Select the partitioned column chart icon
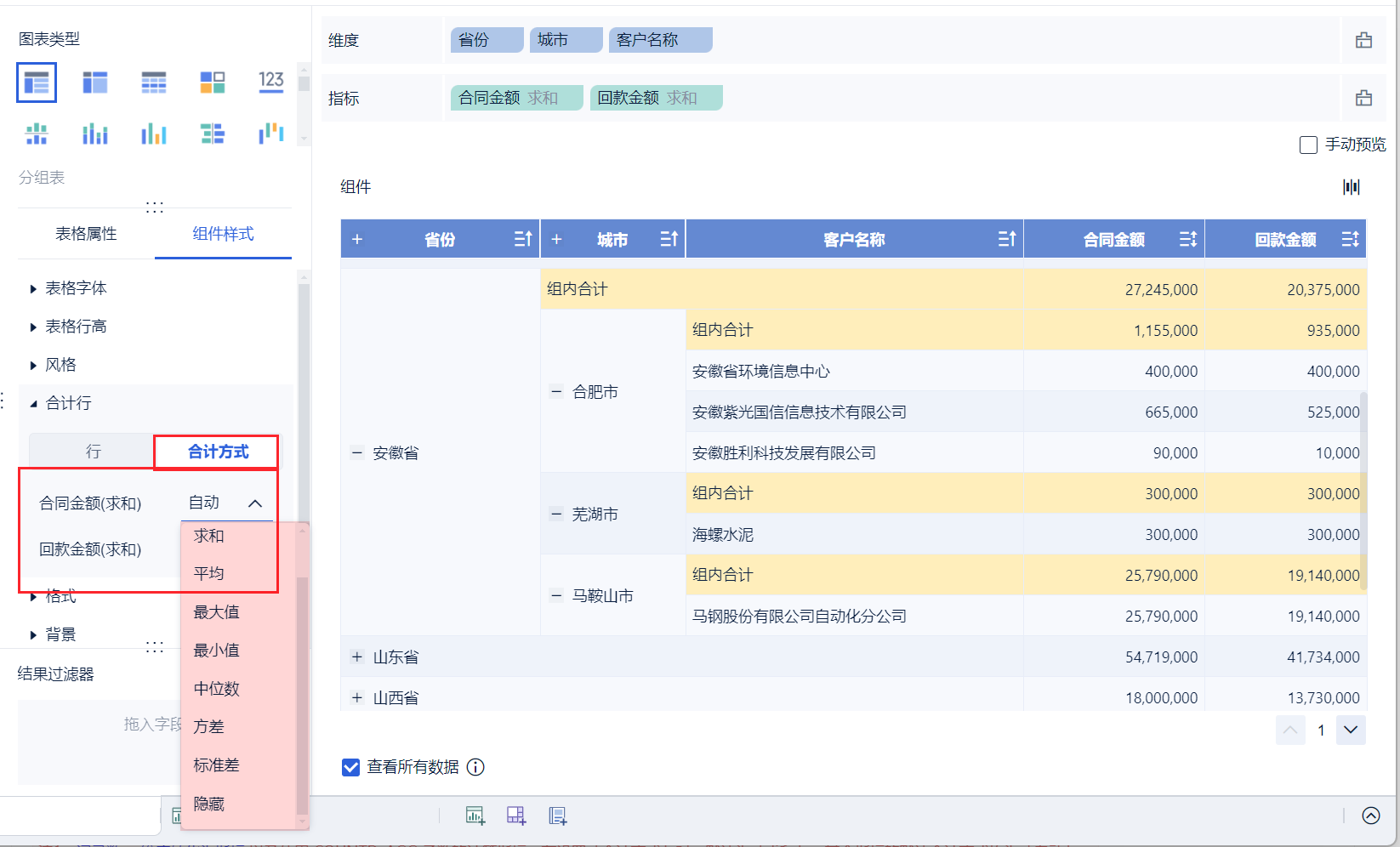Screen dimensions: 1400x847 click(x=37, y=134)
